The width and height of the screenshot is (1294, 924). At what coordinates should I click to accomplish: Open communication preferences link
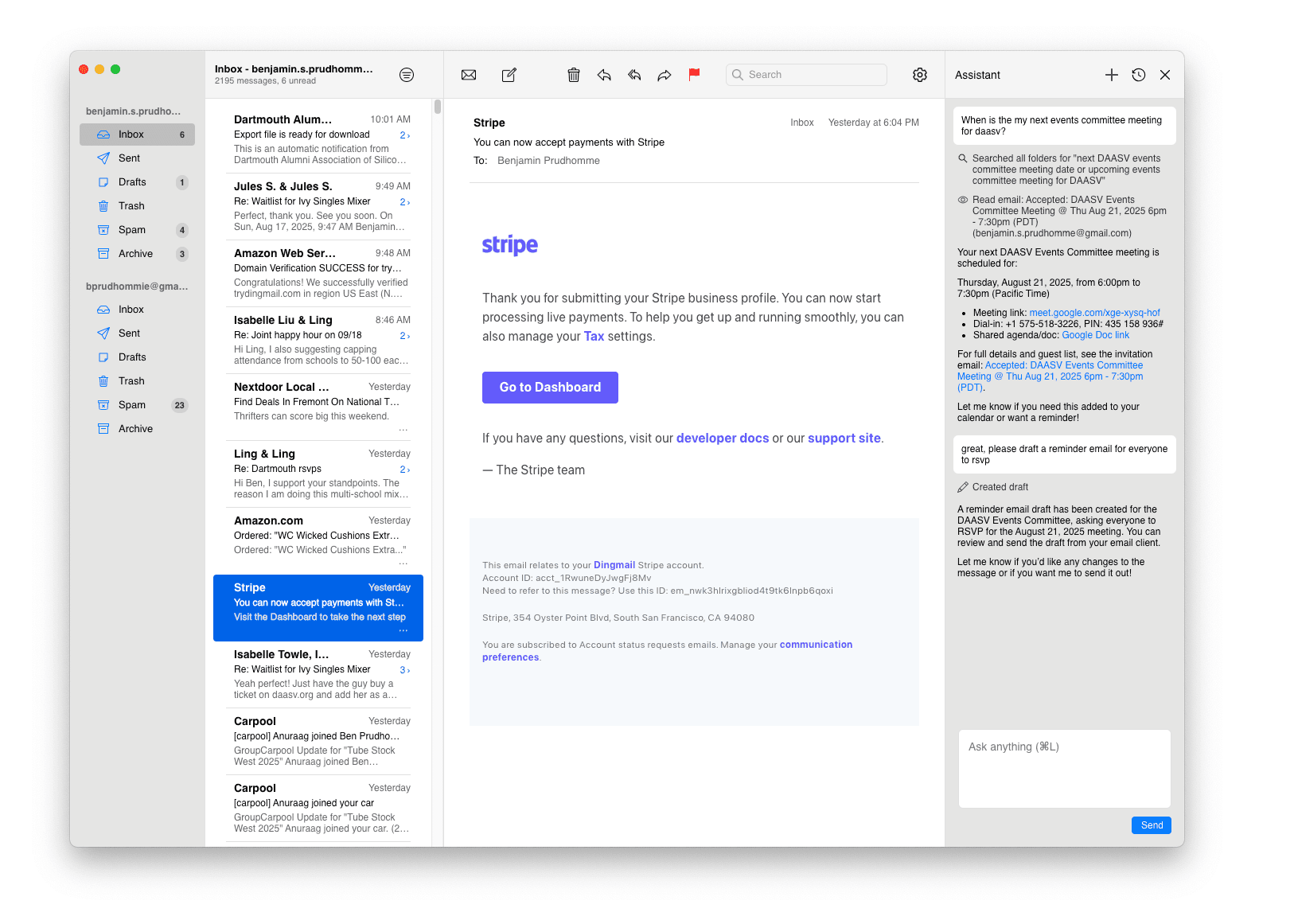click(x=667, y=651)
